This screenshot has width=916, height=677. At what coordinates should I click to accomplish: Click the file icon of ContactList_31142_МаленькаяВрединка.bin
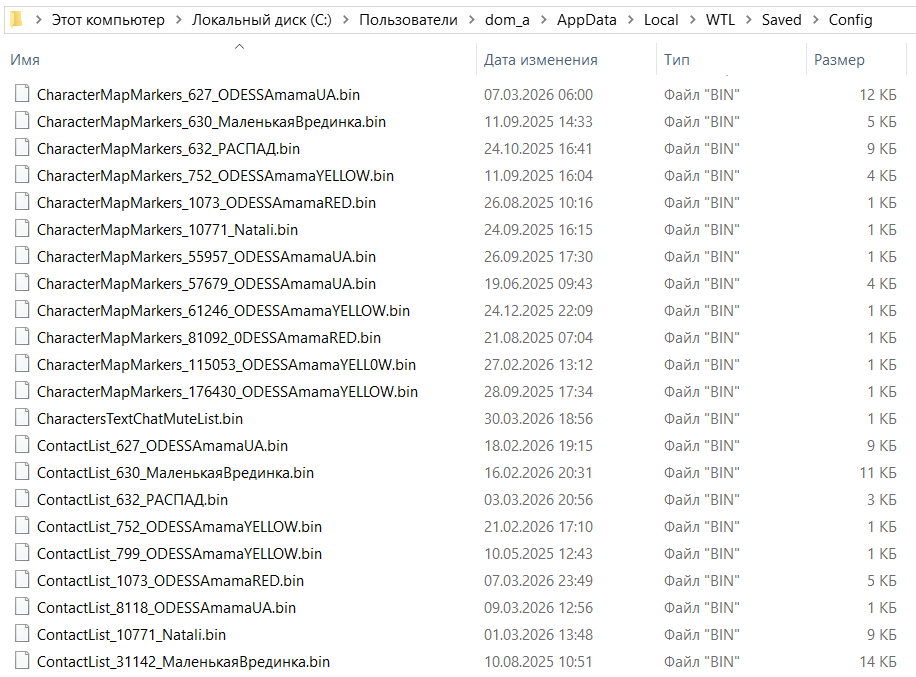pyautogui.click(x=22, y=662)
